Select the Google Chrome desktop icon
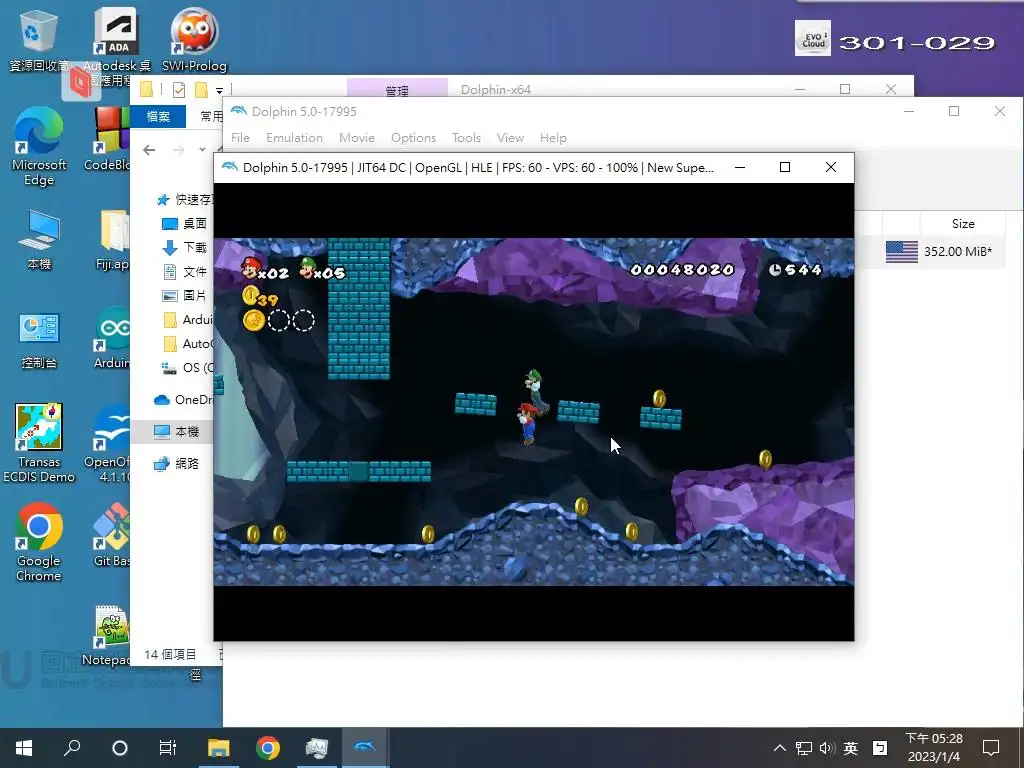 (x=39, y=542)
